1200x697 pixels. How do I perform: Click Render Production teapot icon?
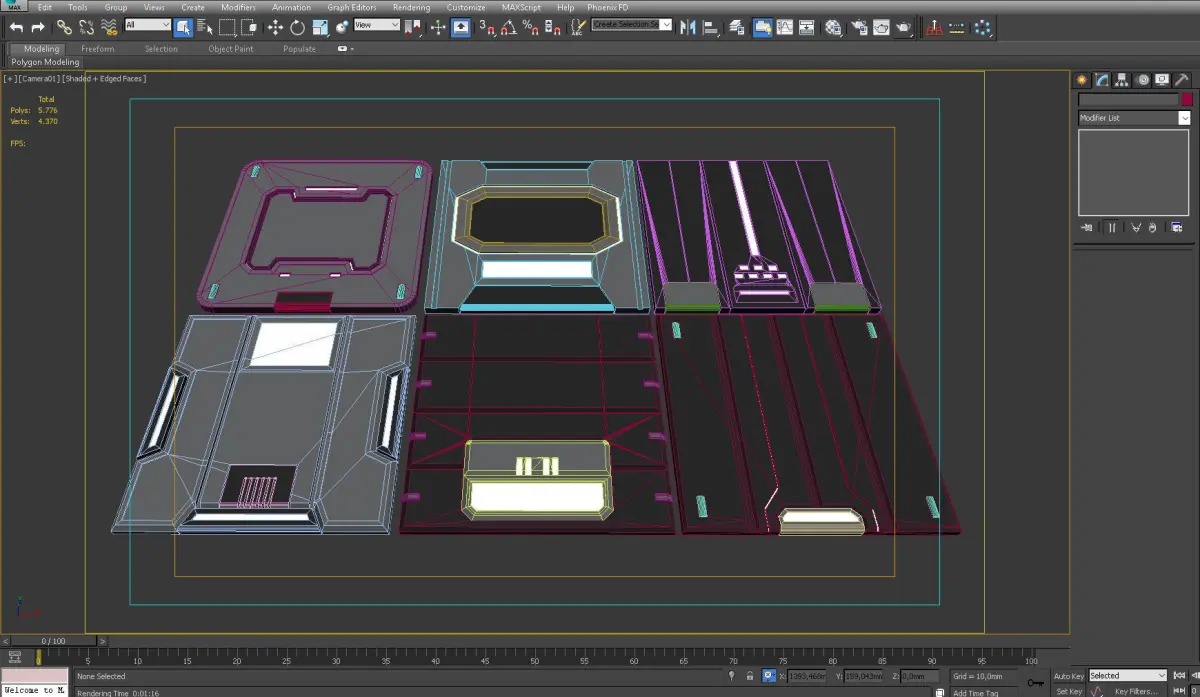tap(904, 27)
